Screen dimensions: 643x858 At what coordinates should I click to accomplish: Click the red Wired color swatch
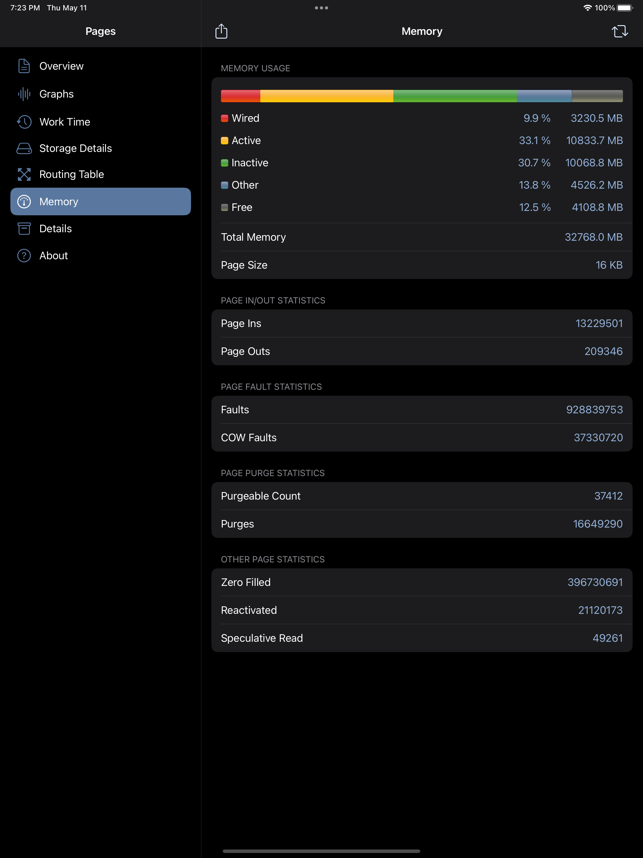(224, 118)
